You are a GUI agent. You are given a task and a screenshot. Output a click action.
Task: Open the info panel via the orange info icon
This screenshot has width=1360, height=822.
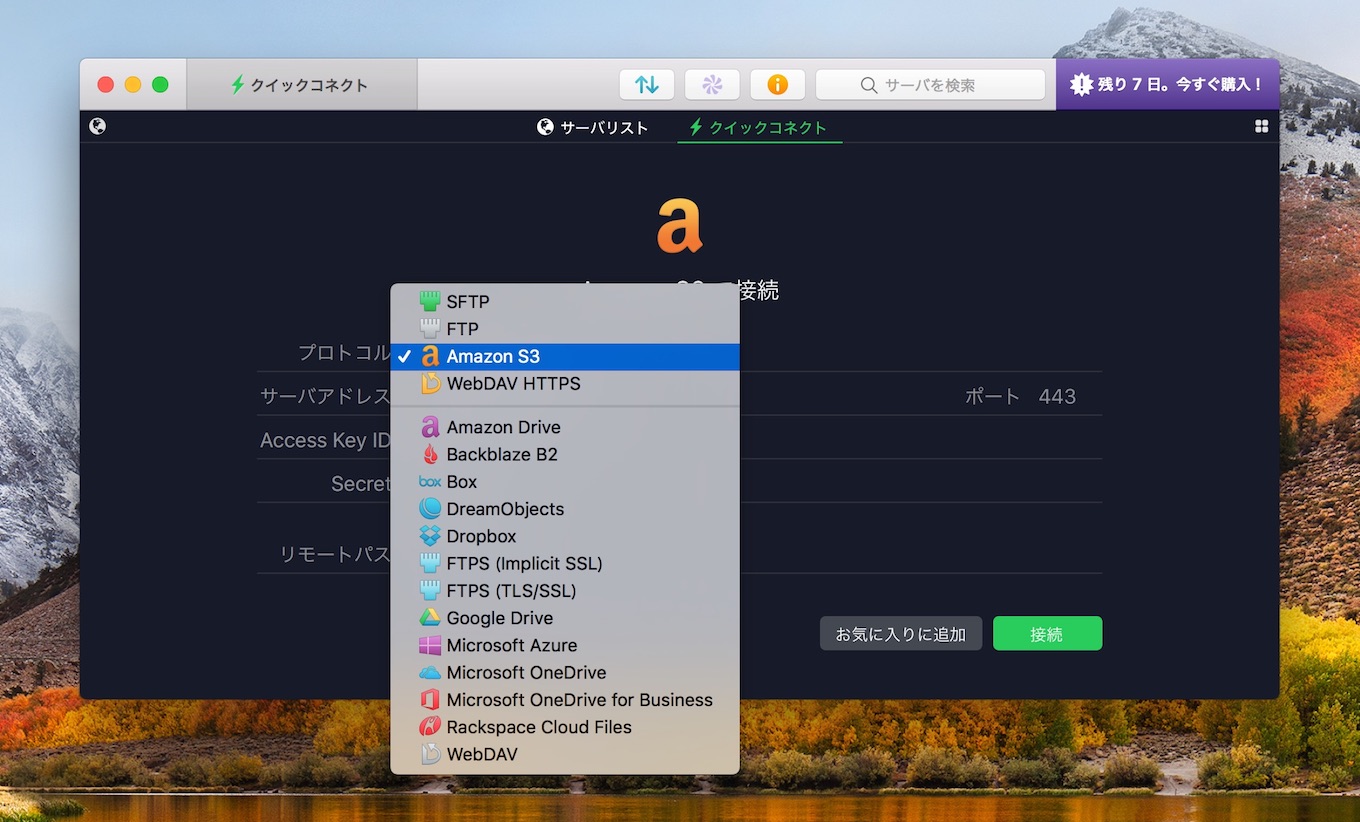778,84
